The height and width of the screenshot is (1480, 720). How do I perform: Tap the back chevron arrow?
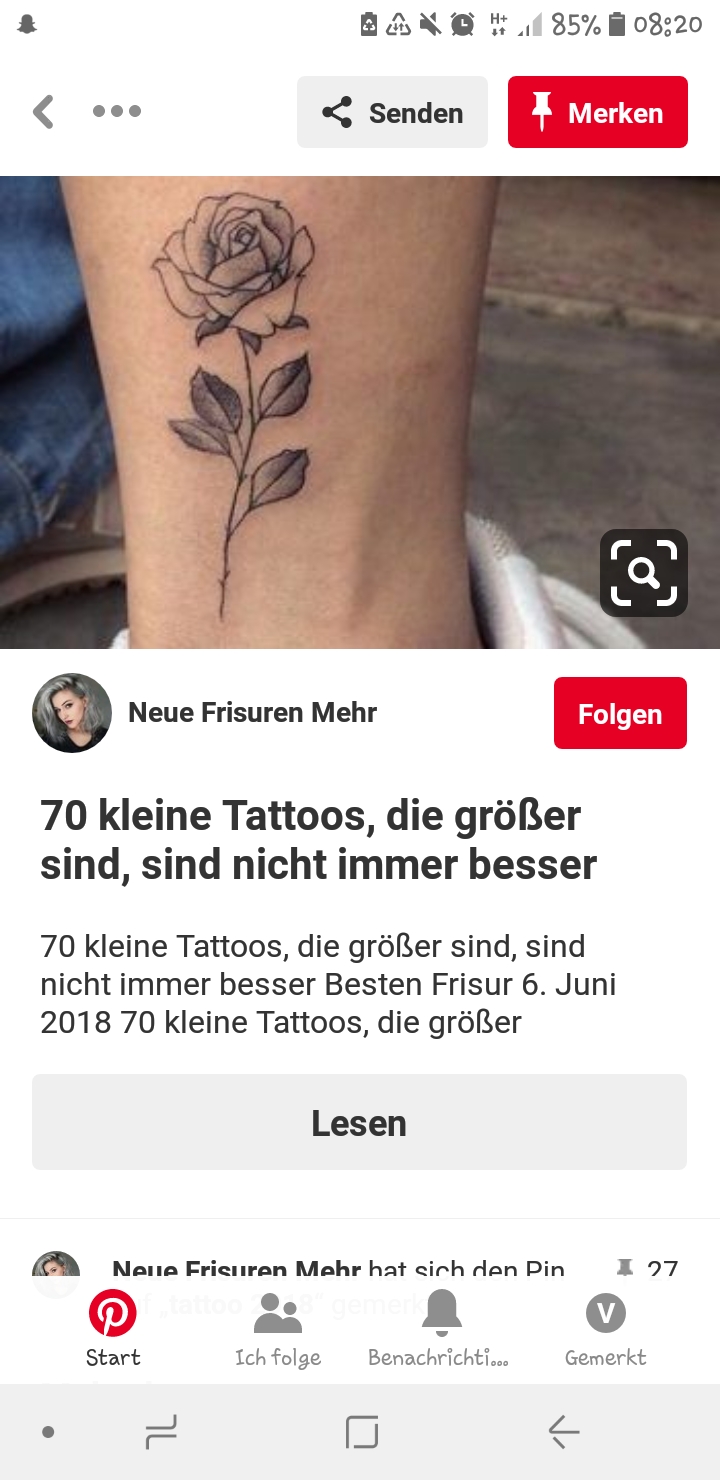pyautogui.click(x=43, y=112)
